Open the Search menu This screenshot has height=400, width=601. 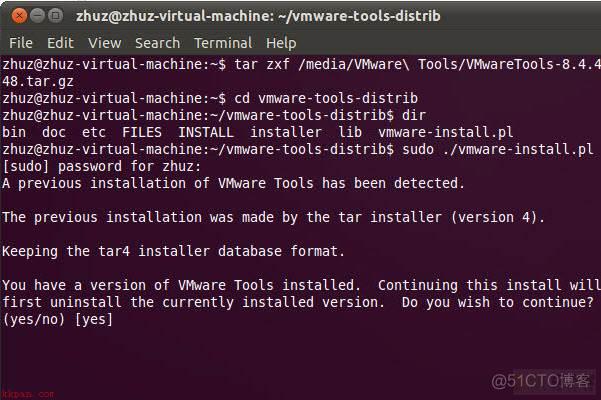[157, 43]
